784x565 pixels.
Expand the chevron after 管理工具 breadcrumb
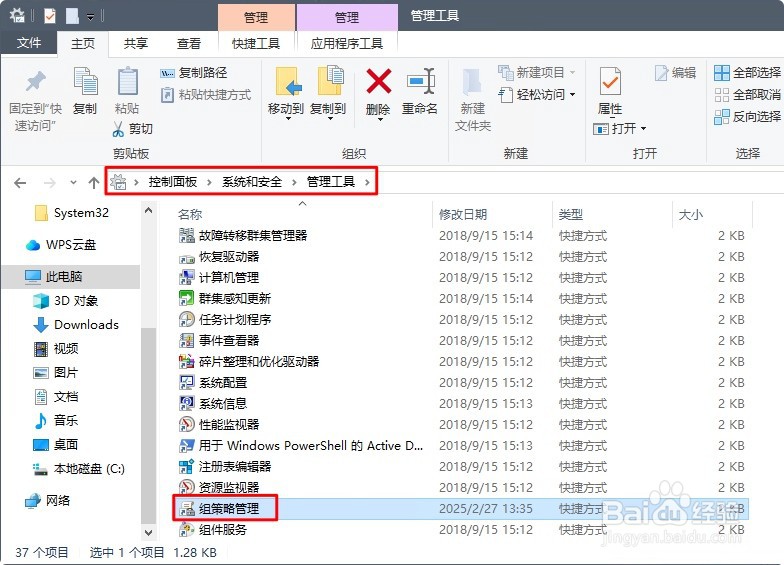pos(368,182)
